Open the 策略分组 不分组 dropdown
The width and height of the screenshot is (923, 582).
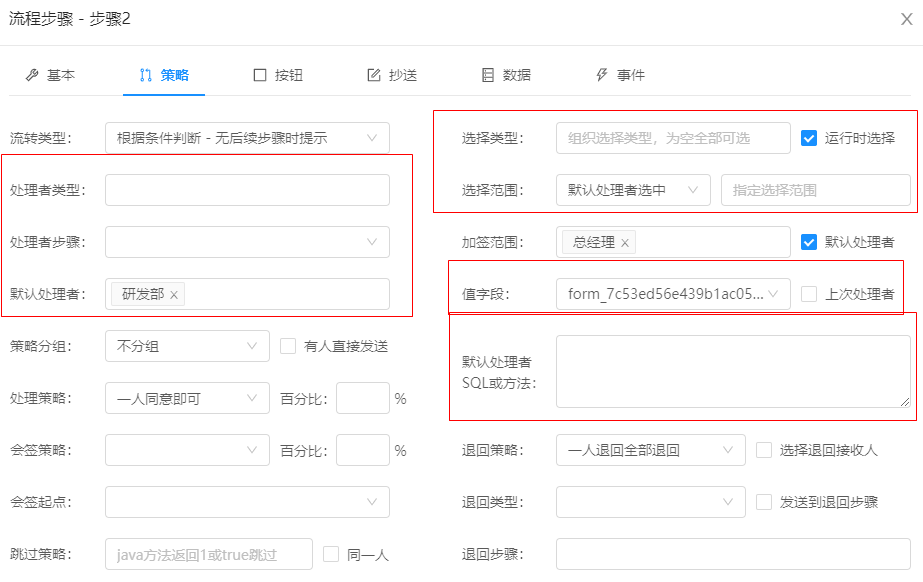click(x=187, y=346)
